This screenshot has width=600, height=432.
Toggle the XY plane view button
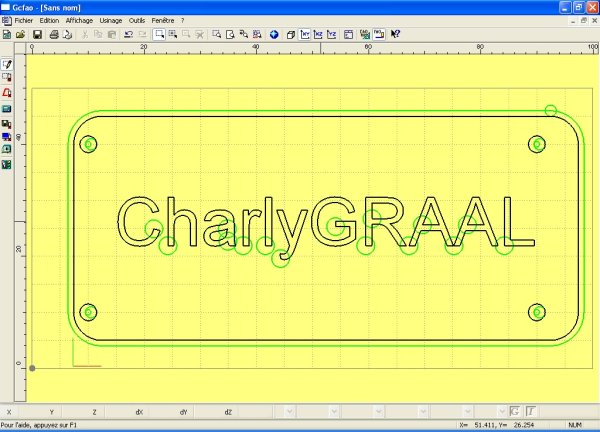305,34
